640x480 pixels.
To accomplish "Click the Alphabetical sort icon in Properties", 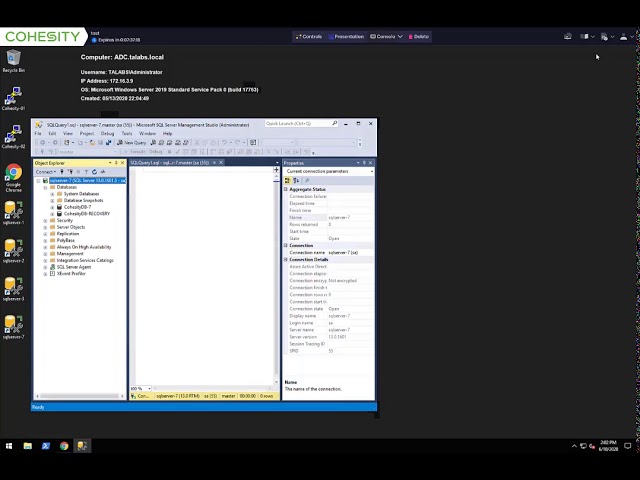I will pyautogui.click(x=296, y=180).
